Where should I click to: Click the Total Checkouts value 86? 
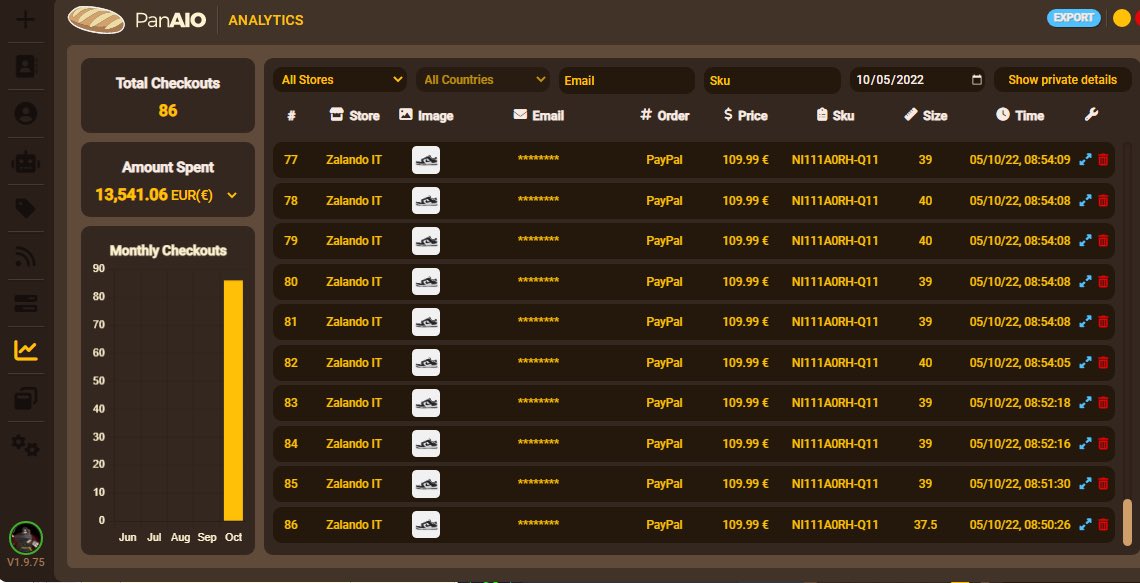pyautogui.click(x=168, y=110)
